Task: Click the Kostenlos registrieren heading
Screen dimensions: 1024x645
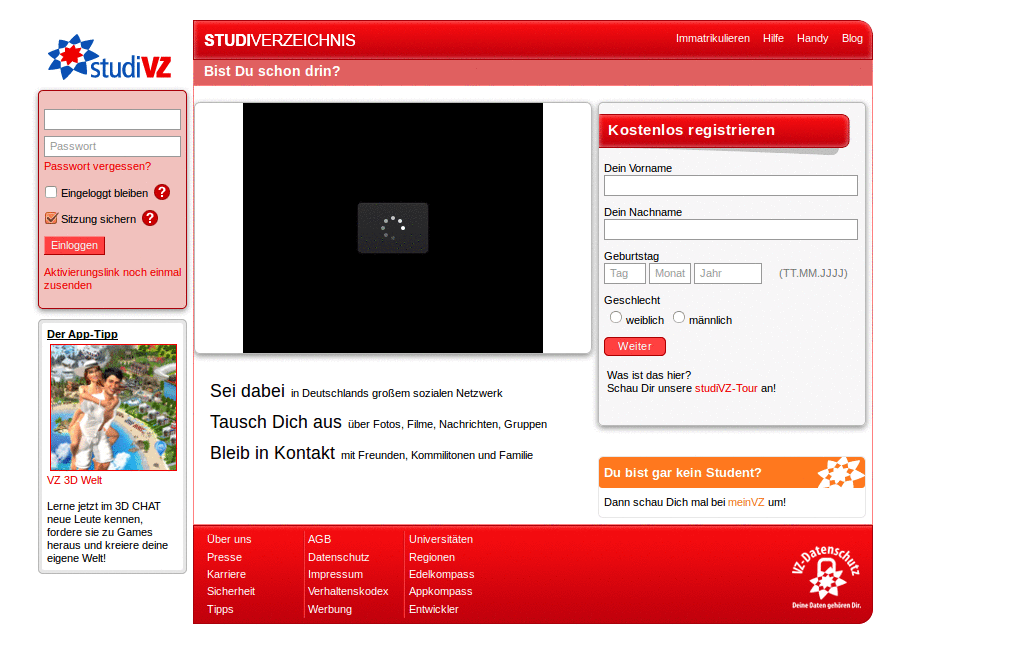Action: pyautogui.click(x=691, y=130)
